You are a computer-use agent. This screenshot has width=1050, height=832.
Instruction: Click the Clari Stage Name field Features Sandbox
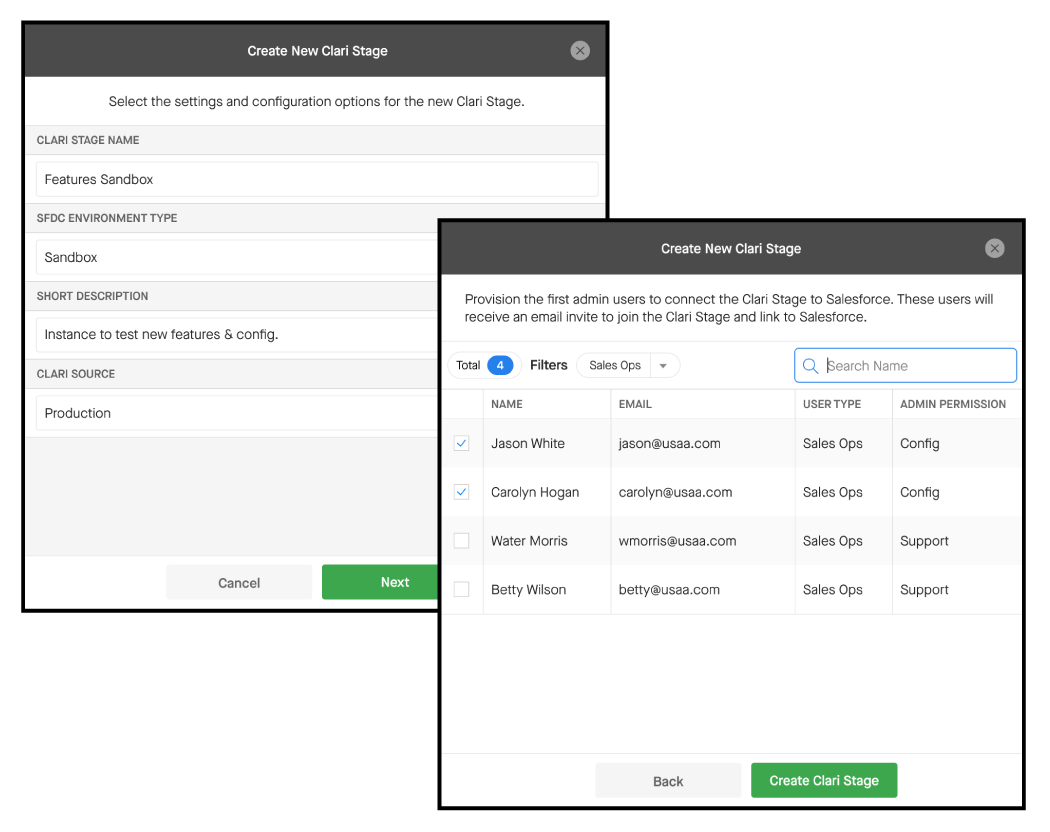[317, 180]
